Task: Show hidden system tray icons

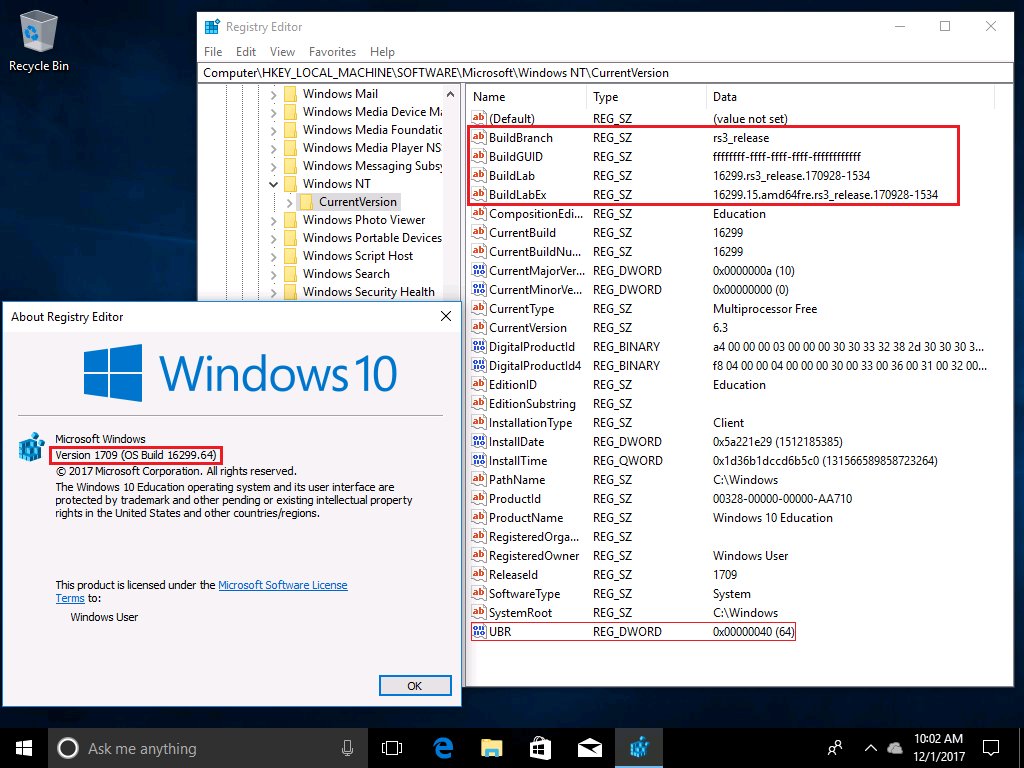Action: (x=871, y=748)
